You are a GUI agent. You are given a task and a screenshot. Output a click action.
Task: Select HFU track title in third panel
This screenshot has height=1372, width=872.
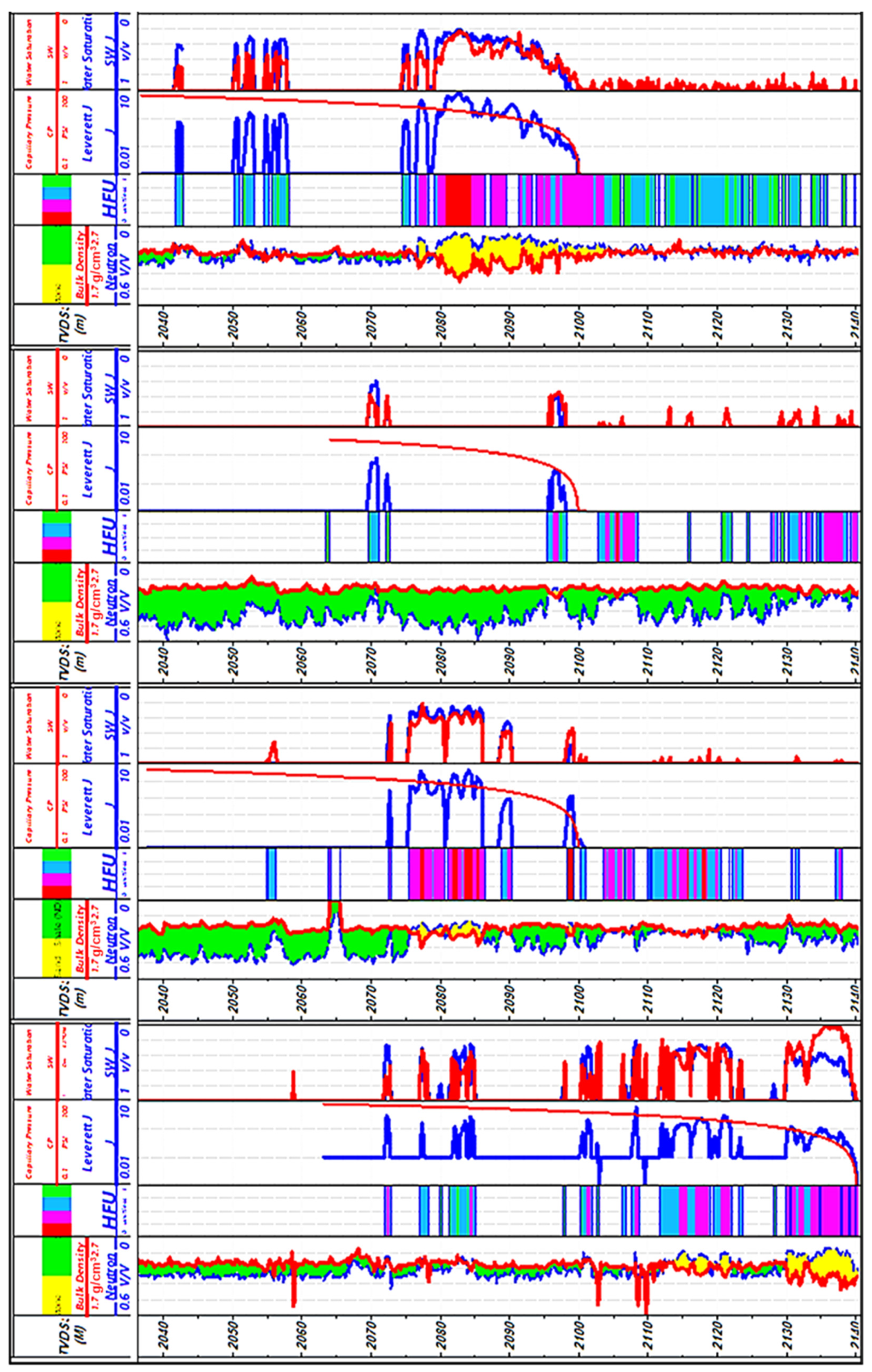pyautogui.click(x=108, y=873)
